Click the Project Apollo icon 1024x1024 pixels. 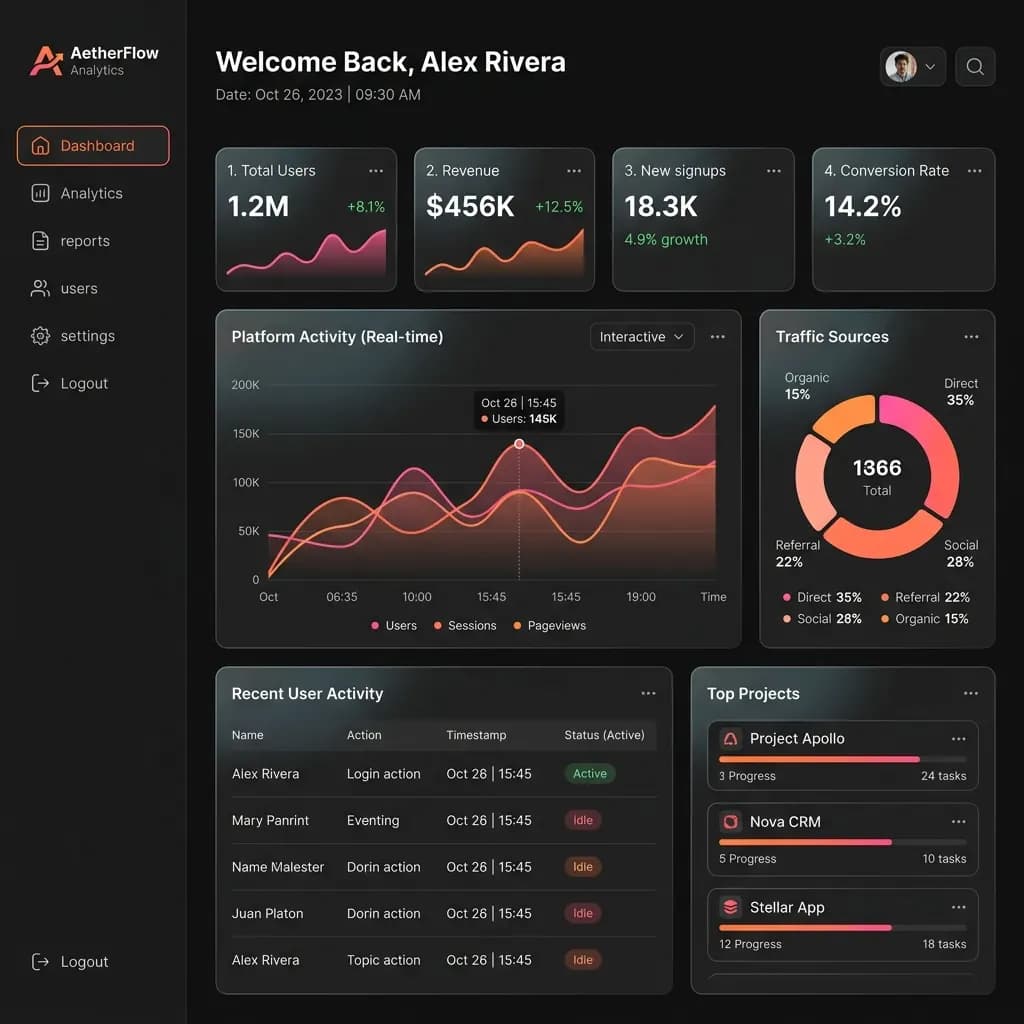[731, 739]
